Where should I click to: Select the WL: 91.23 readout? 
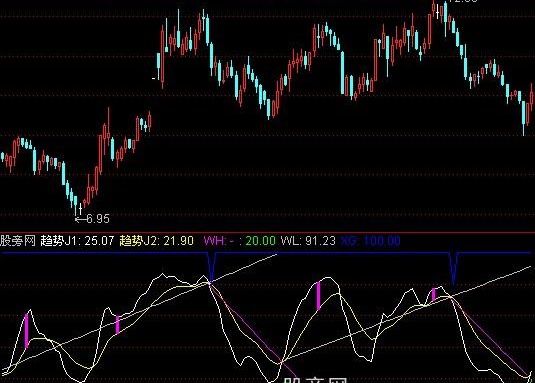click(x=308, y=241)
